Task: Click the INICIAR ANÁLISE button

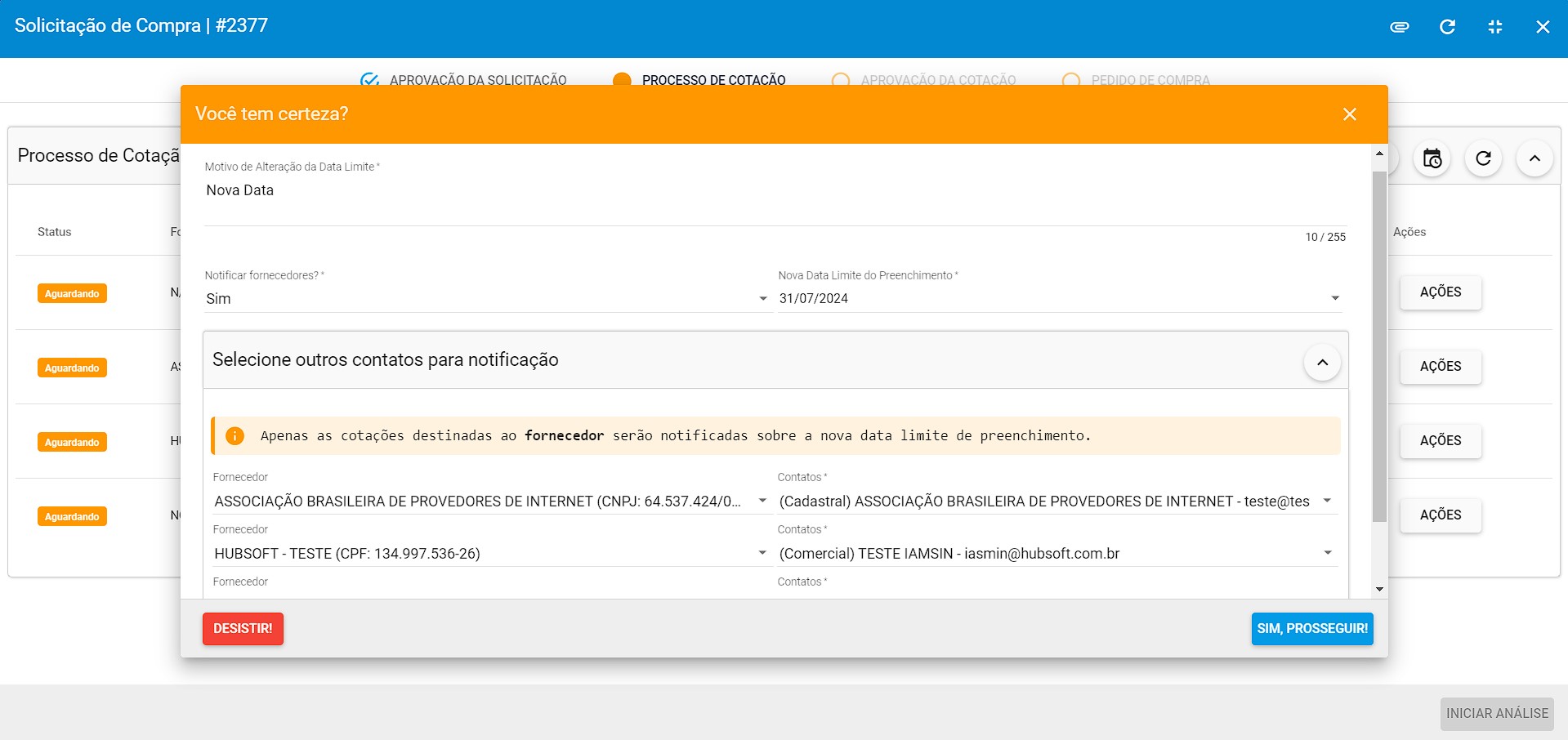Action: tap(1497, 714)
